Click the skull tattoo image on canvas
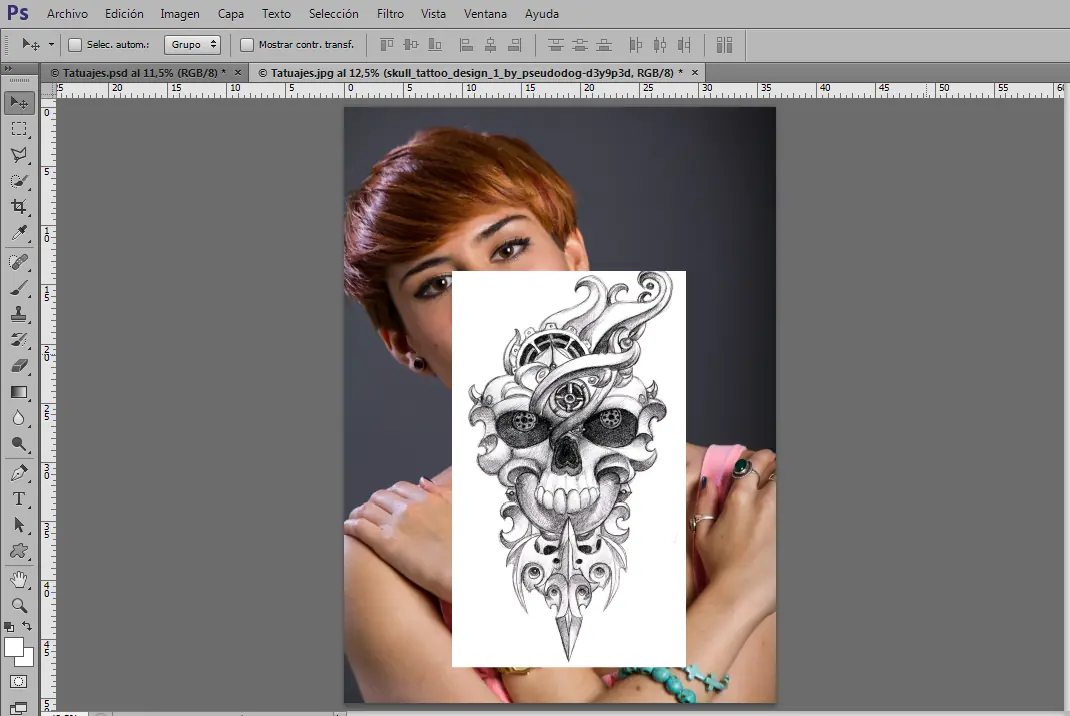Viewport: 1070px width, 716px height. [x=568, y=469]
